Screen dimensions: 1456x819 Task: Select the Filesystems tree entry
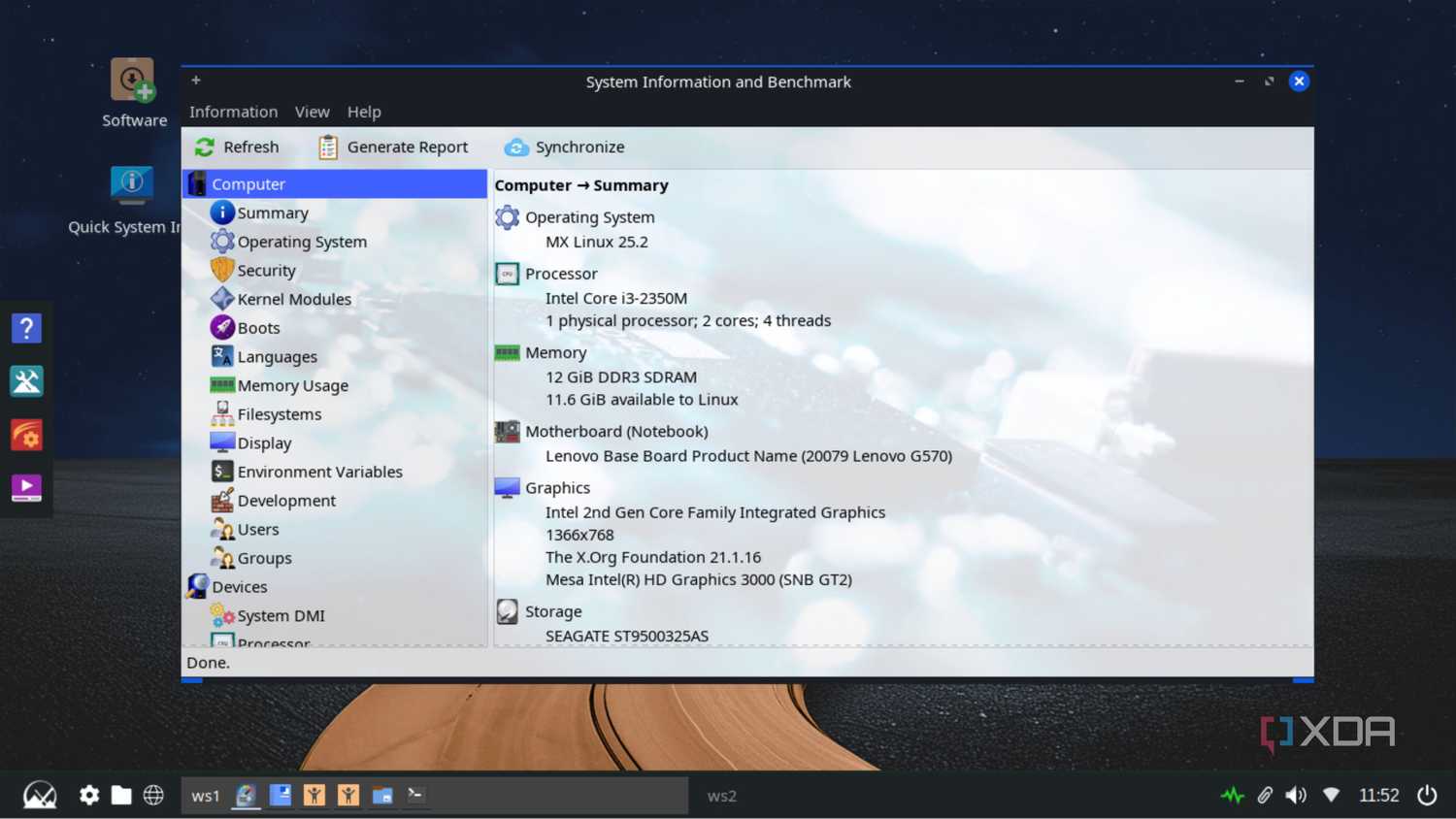(x=279, y=414)
